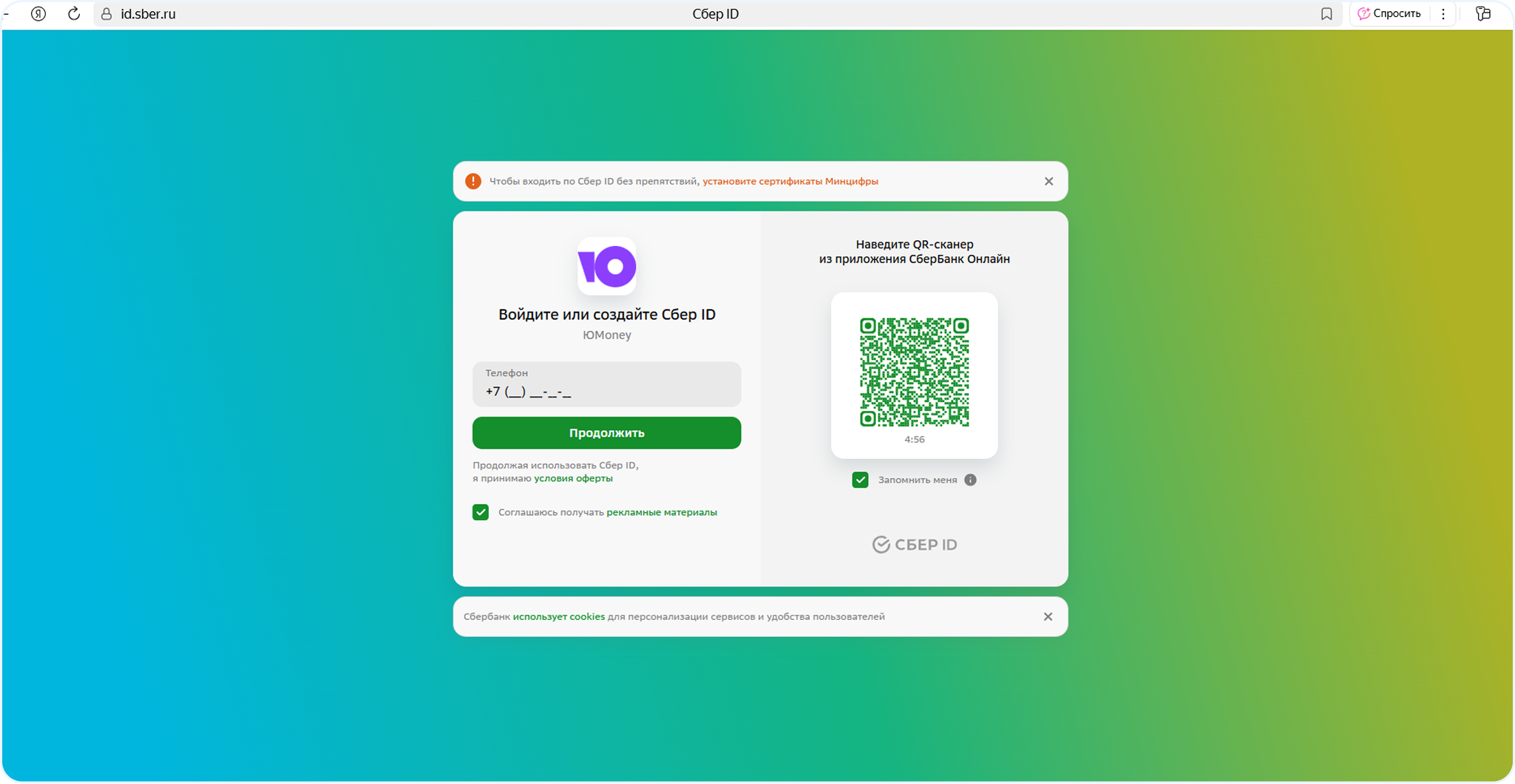Click the Спросить assistant button
1515x784 pixels.
point(1389,14)
